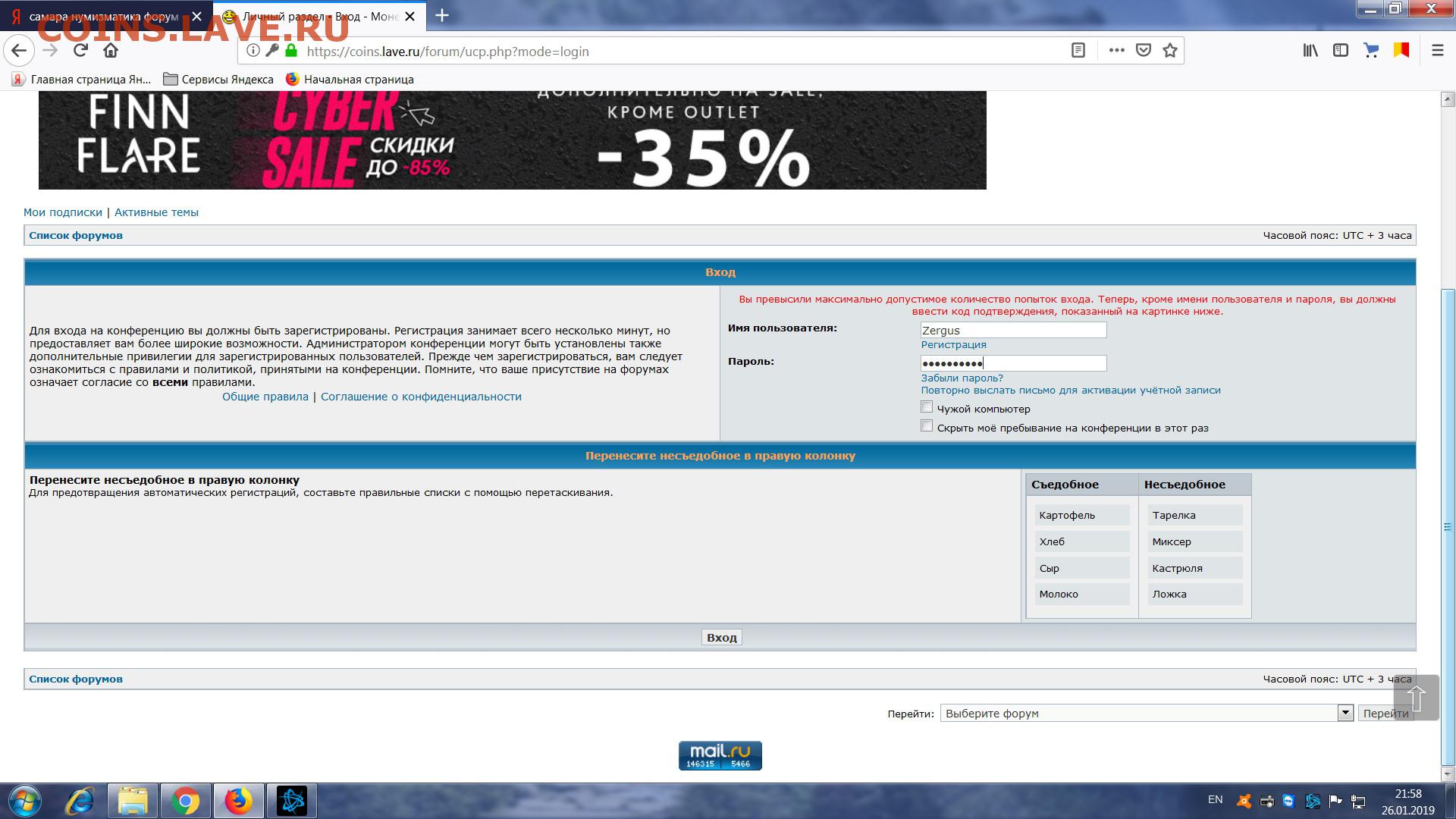The width and height of the screenshot is (1456, 819).
Task: Select 'Ложка' item in captcha list
Action: click(1195, 594)
